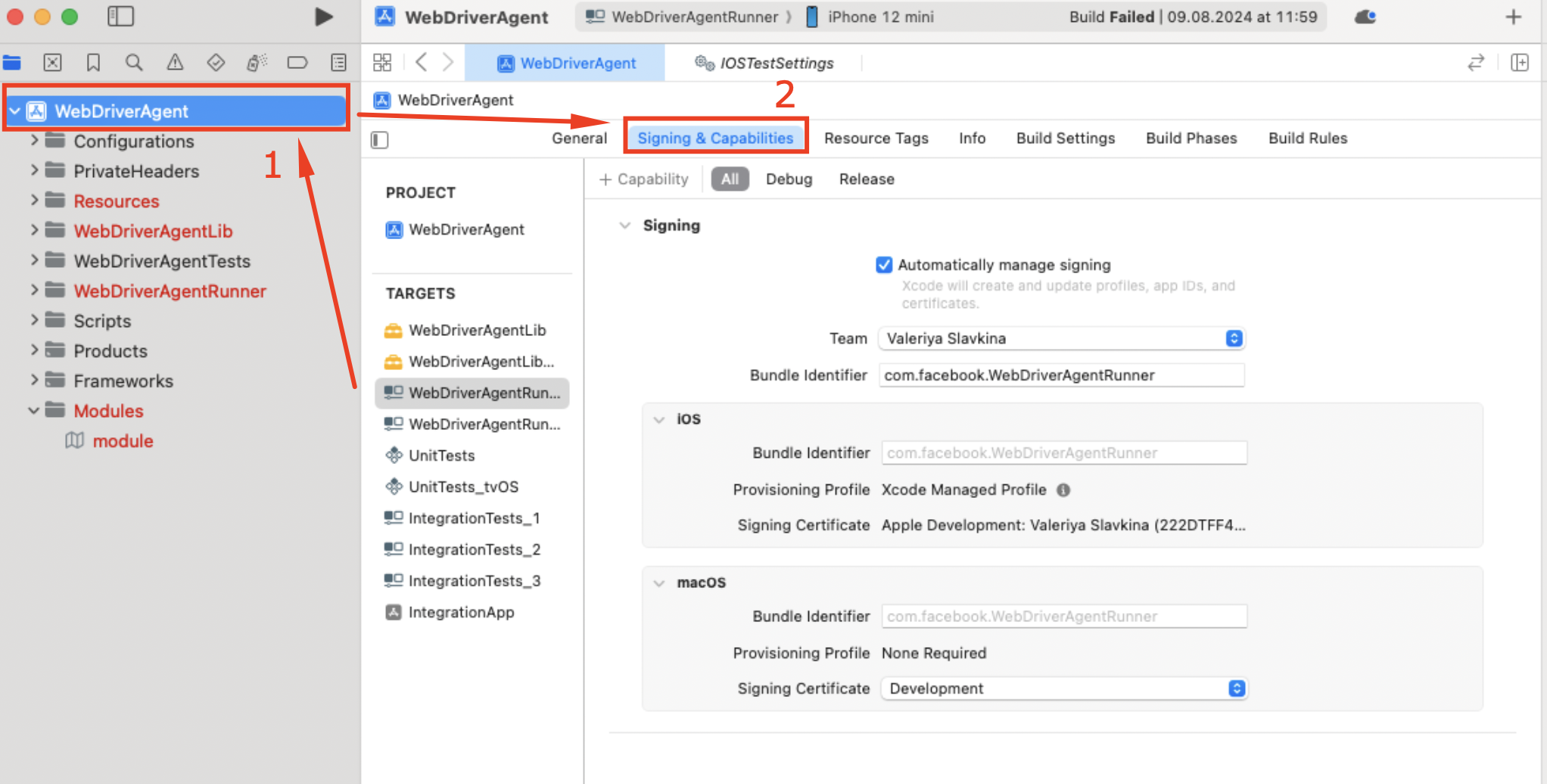Select the IntegrationTests_3 target
This screenshot has width=1547, height=784.
point(472,581)
